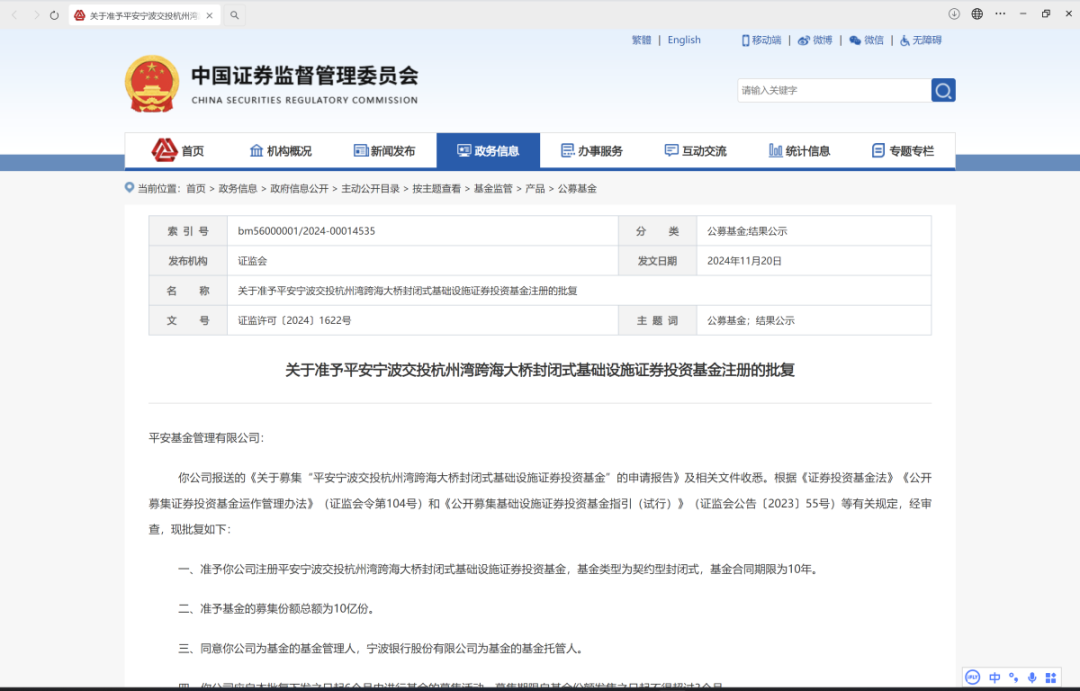Open the 新闻发布 navigation tab
The image size is (1080, 691).
(x=384, y=150)
